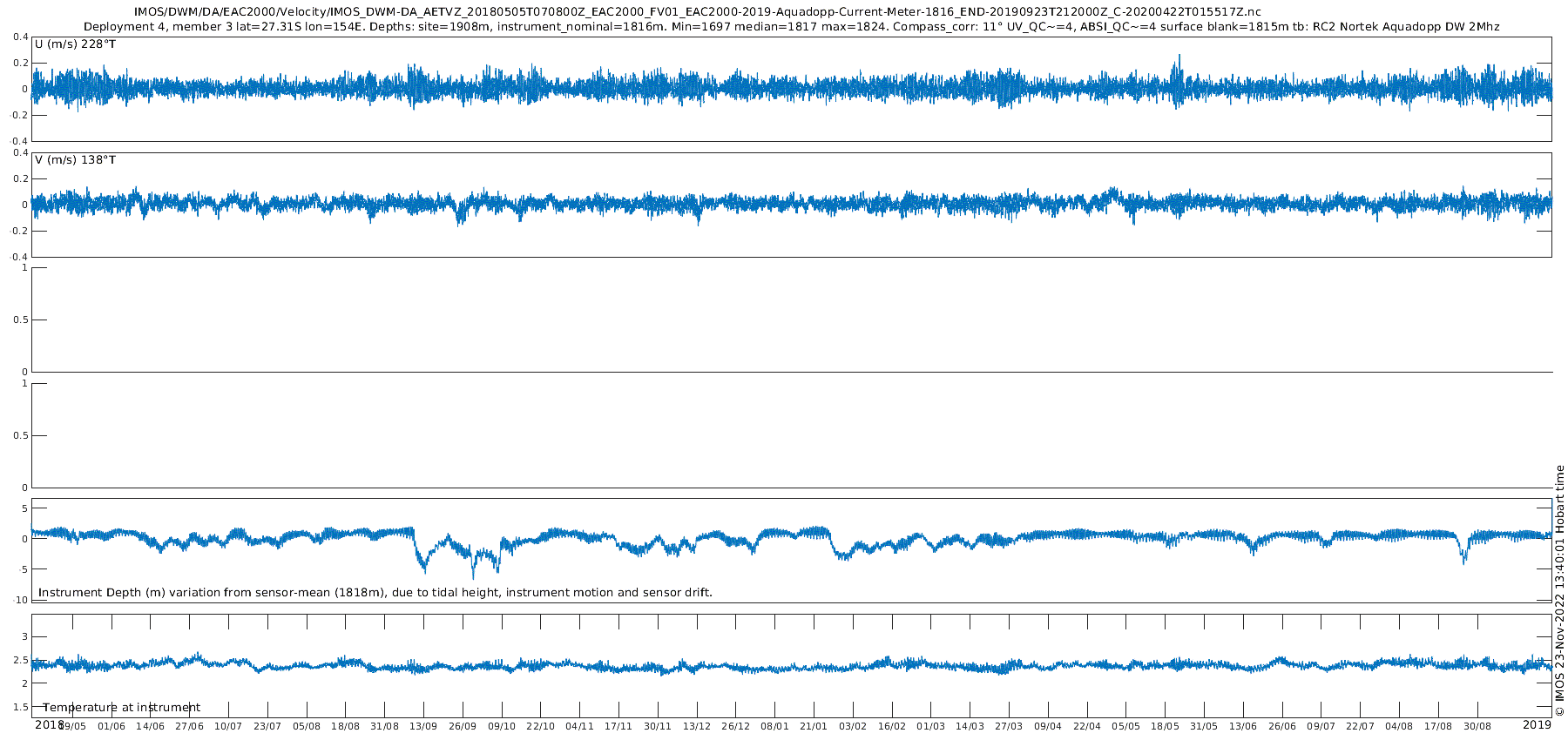Click the '30/11' date tick label
This screenshot has width=1568, height=740.
pyautogui.click(x=658, y=726)
